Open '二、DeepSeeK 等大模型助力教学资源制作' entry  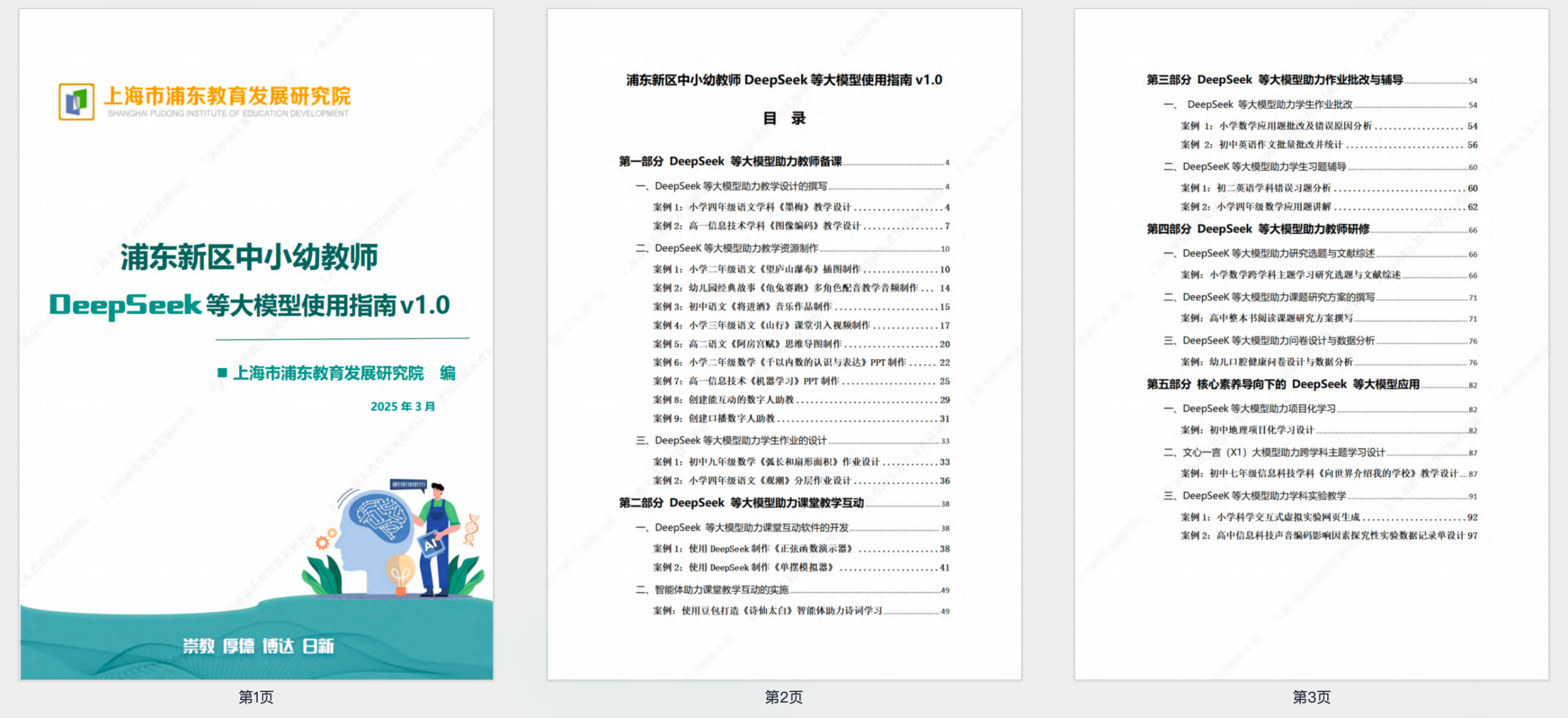793,248
